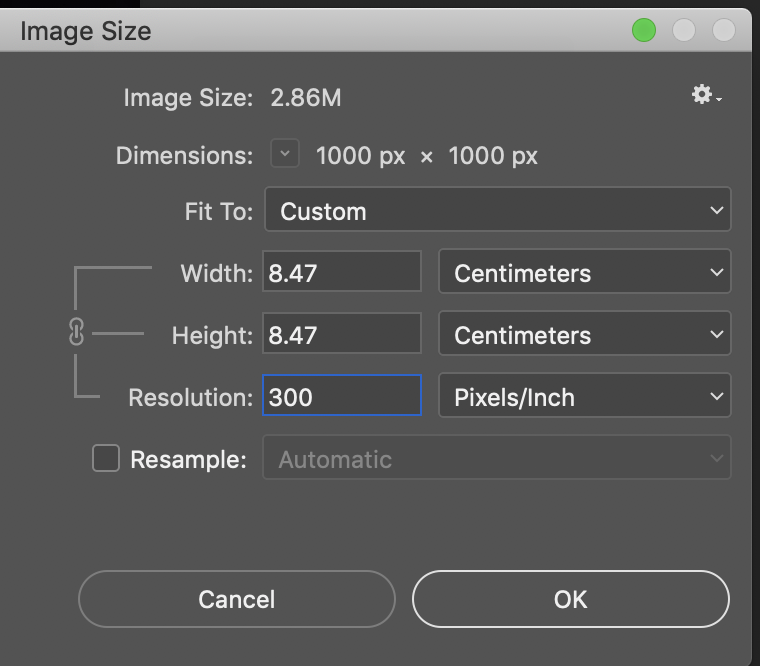Image resolution: width=760 pixels, height=666 pixels.
Task: Click the rightmost gray window button
Action: [723, 31]
